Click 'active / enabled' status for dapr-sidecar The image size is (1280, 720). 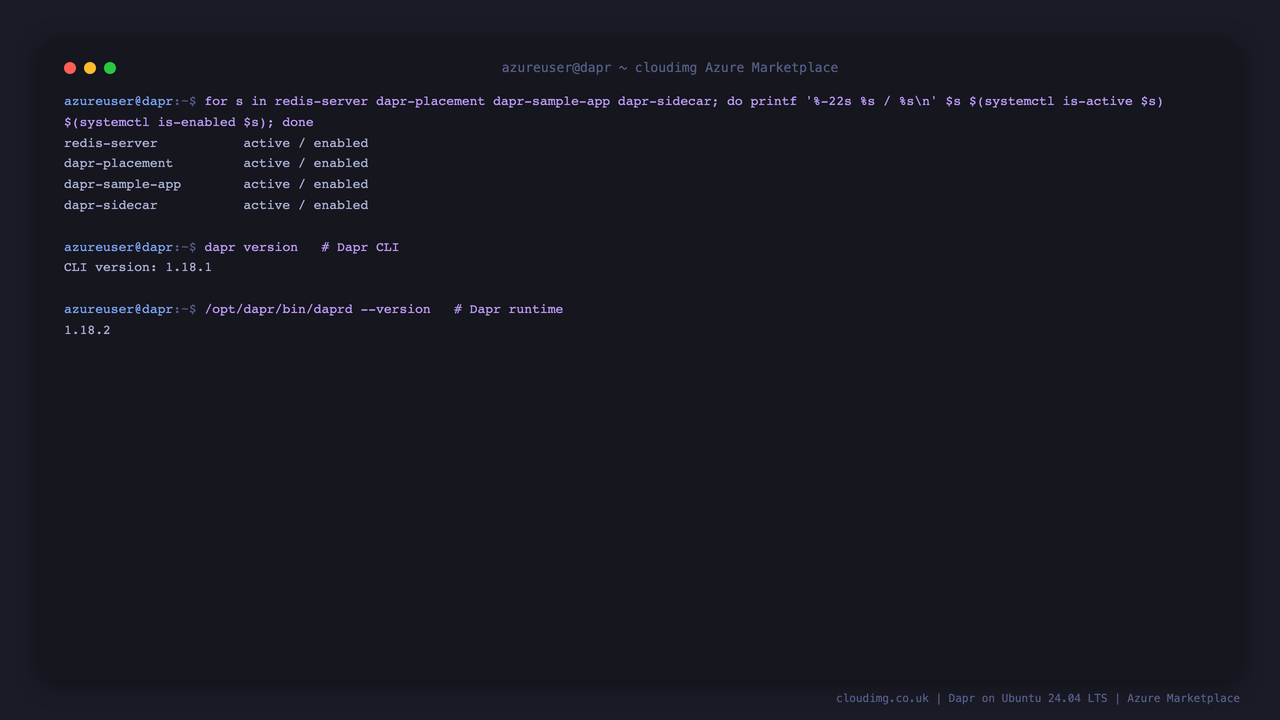click(x=306, y=205)
